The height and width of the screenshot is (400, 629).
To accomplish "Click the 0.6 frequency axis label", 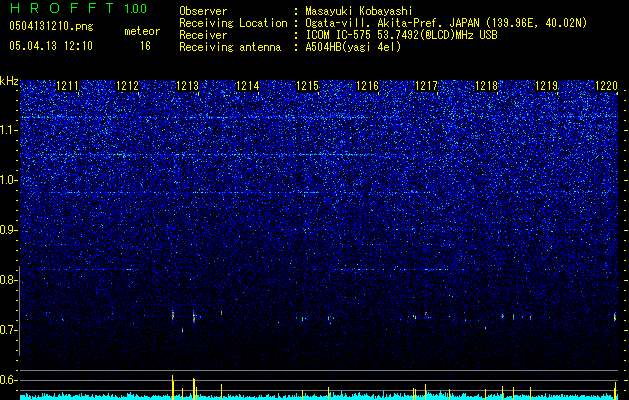I will click(x=9, y=380).
